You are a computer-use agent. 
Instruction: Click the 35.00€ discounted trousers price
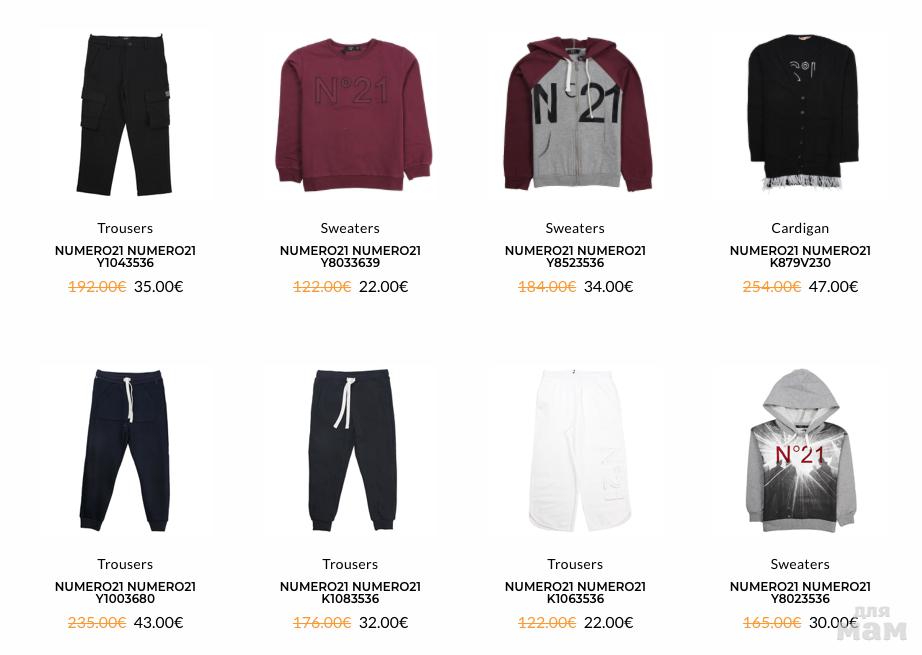[x=159, y=287]
